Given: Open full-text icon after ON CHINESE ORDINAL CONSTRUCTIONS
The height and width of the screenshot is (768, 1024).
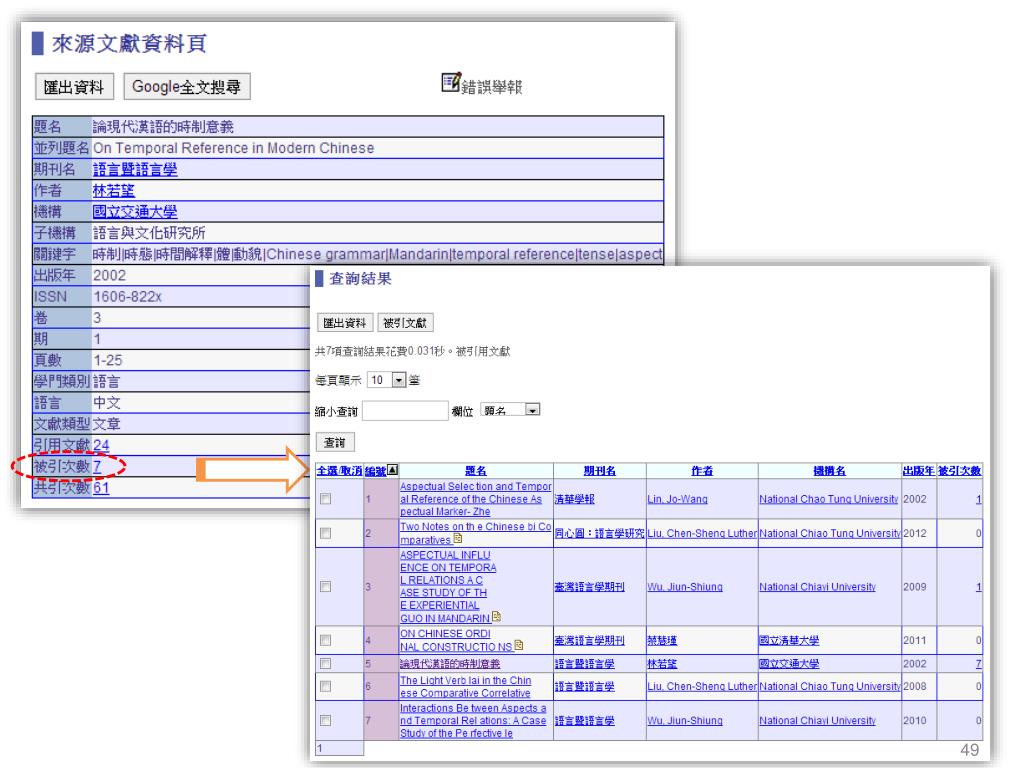Looking at the screenshot, I should pyautogui.click(x=519, y=645).
